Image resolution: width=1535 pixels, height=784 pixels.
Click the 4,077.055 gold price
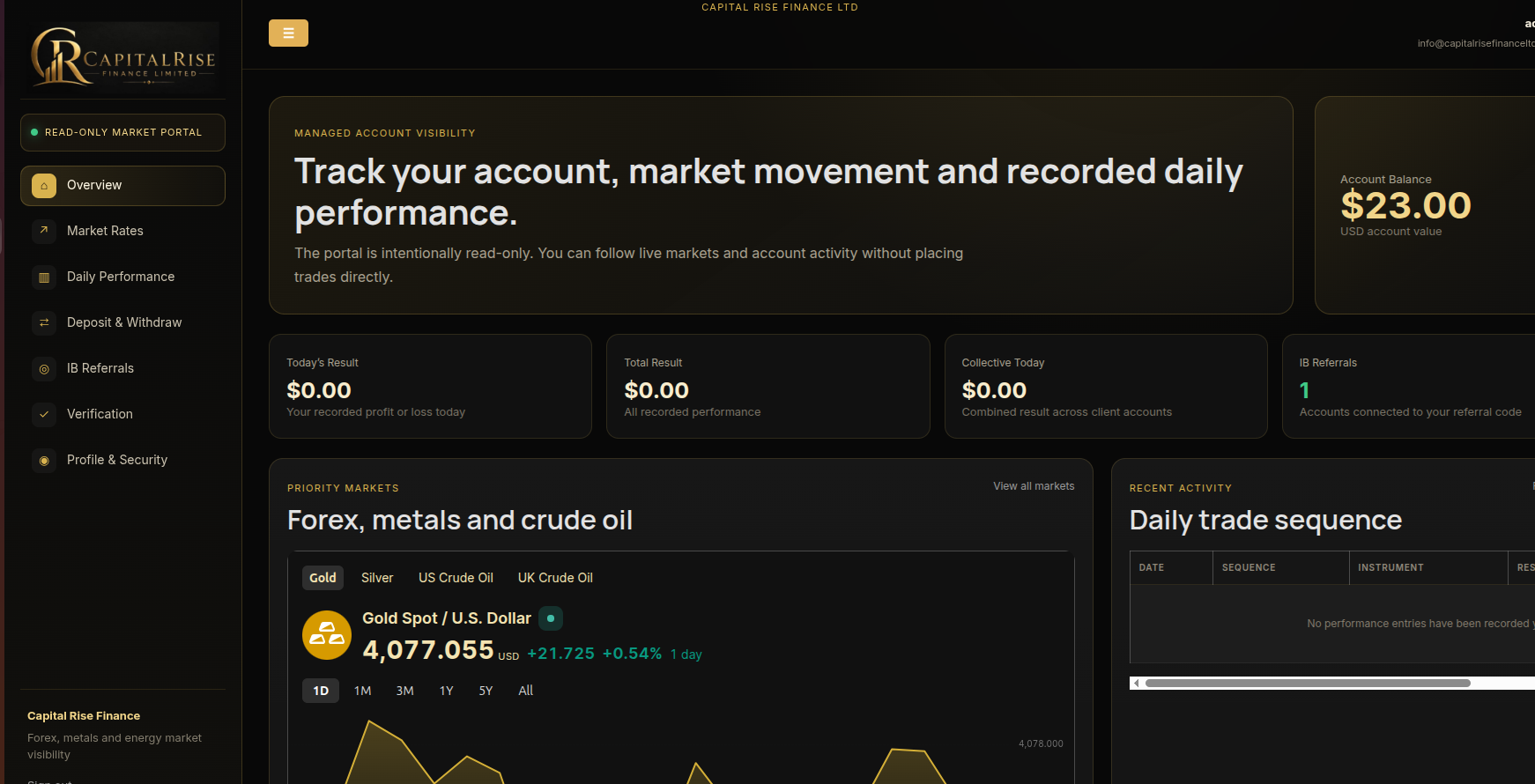(428, 650)
